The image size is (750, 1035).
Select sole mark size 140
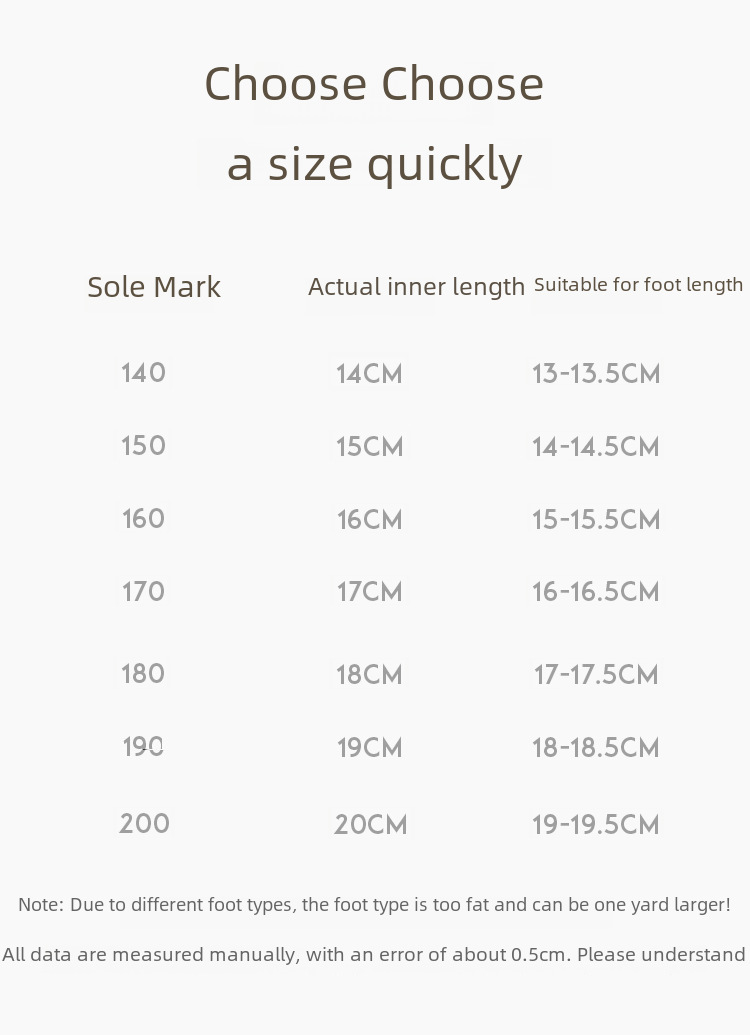tap(143, 373)
